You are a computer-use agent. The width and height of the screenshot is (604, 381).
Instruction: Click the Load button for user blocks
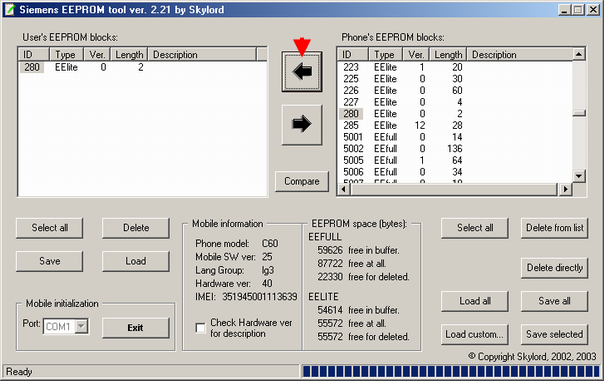pos(136,261)
